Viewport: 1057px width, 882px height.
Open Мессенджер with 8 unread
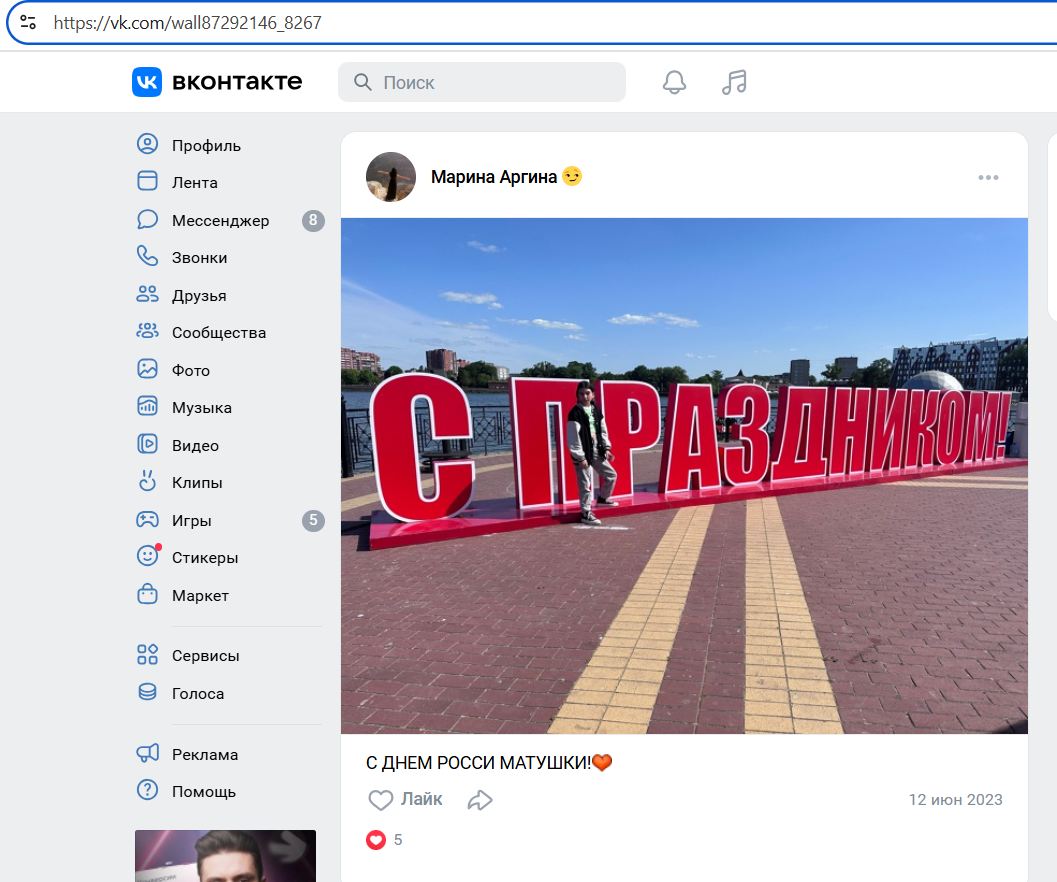220,220
